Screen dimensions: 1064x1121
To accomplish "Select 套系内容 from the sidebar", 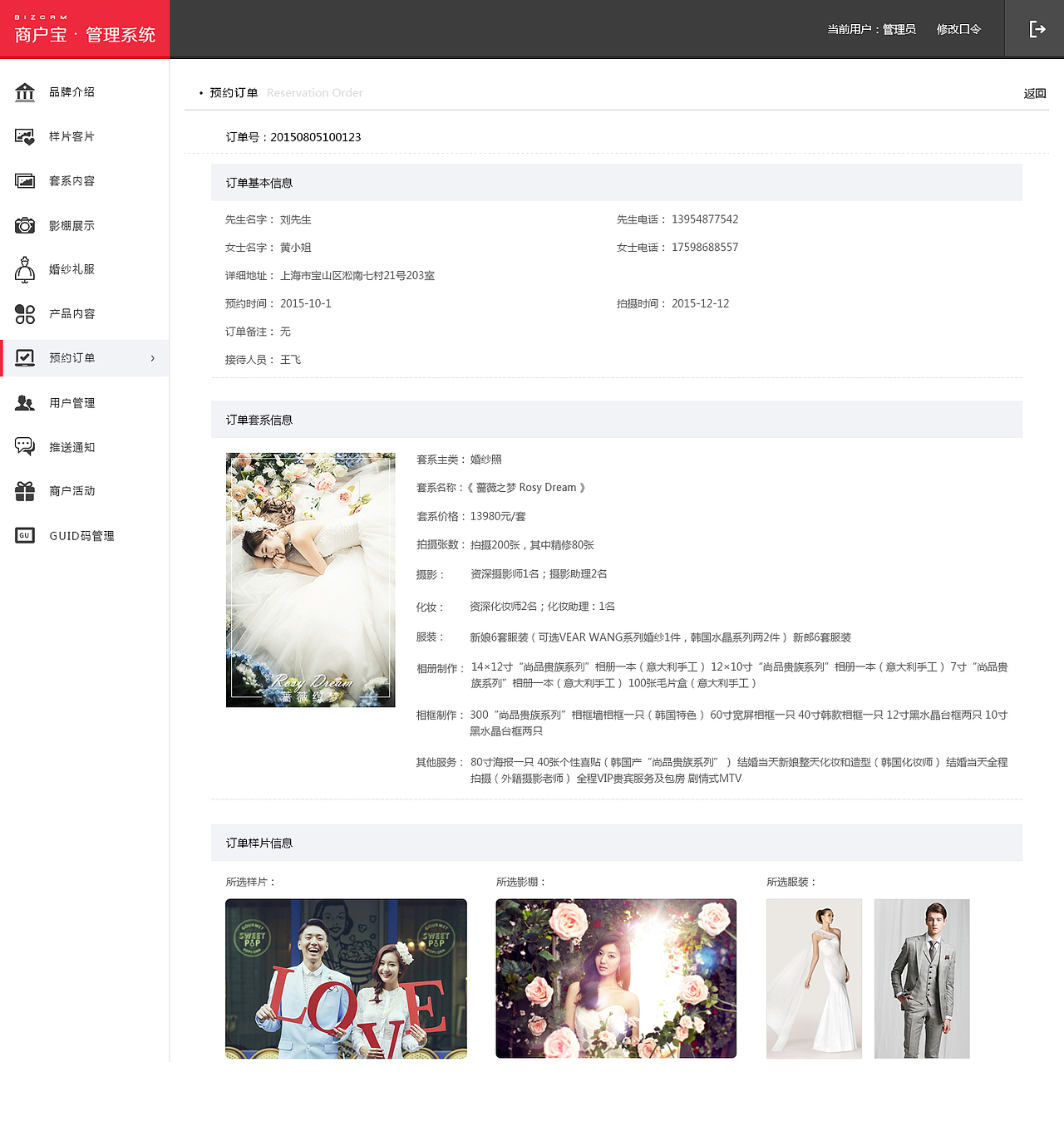I will pyautogui.click(x=72, y=181).
